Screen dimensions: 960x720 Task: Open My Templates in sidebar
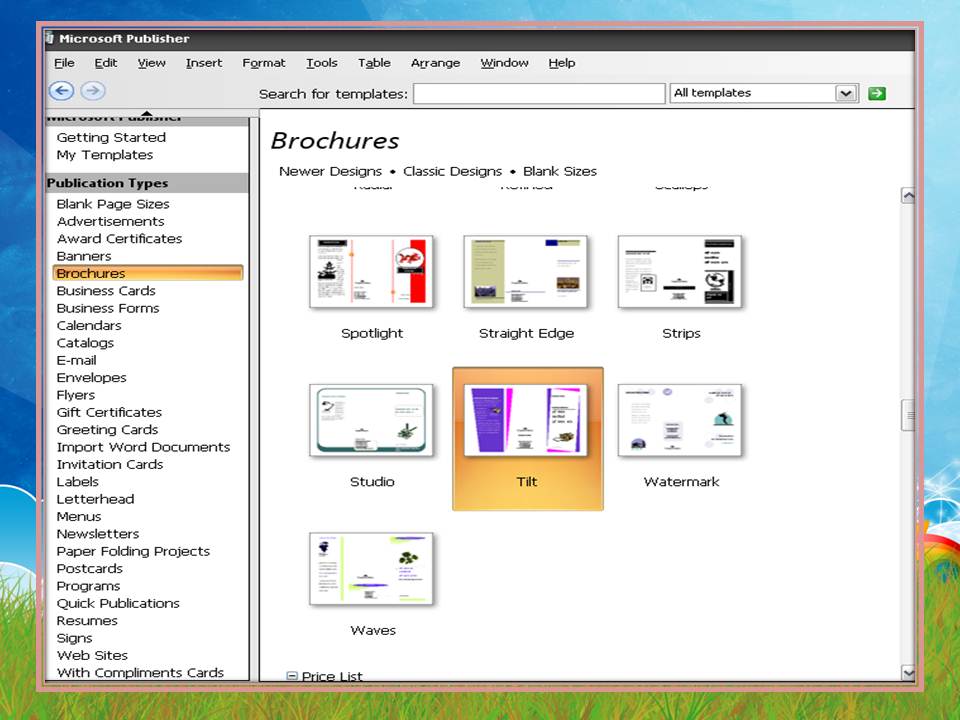pos(105,155)
